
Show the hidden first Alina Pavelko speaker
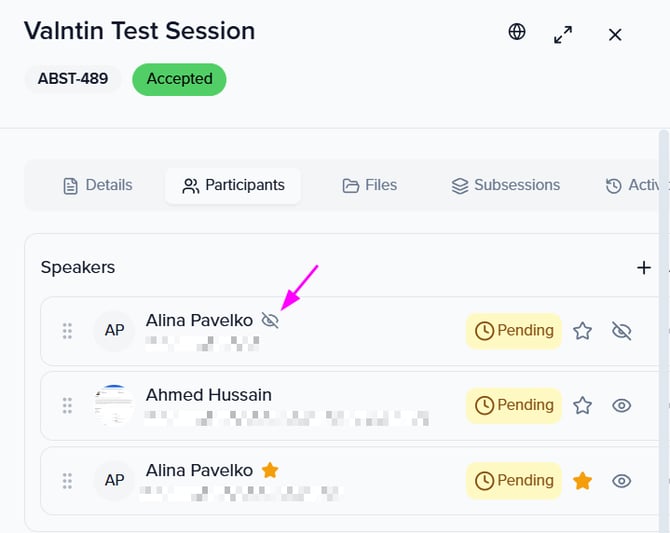(x=622, y=331)
